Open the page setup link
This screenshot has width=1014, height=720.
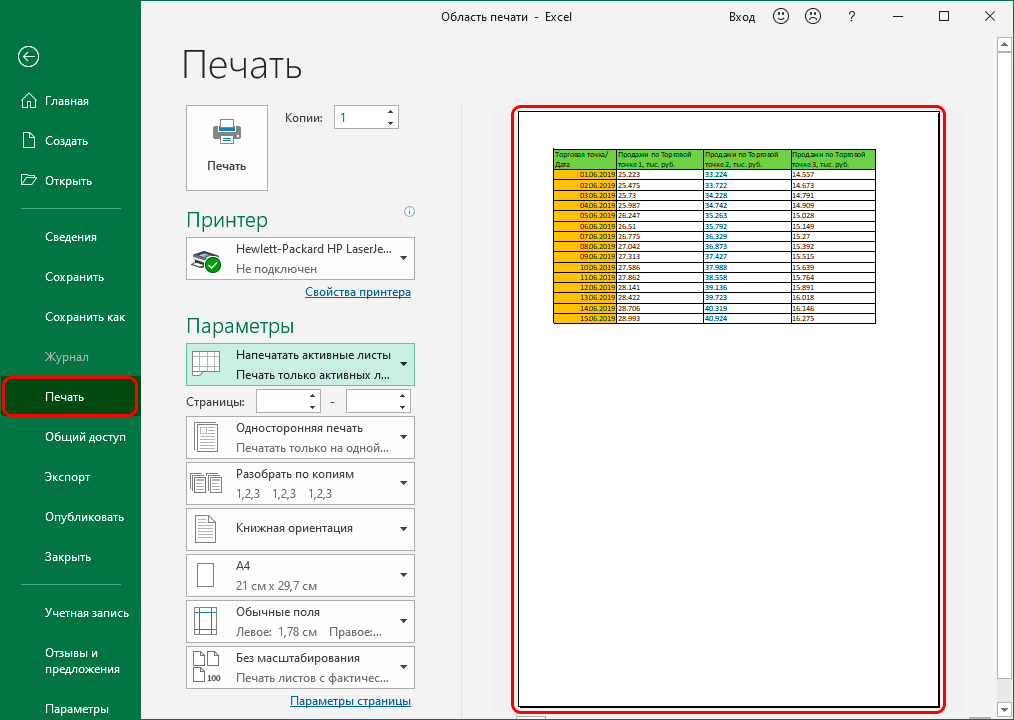350,701
